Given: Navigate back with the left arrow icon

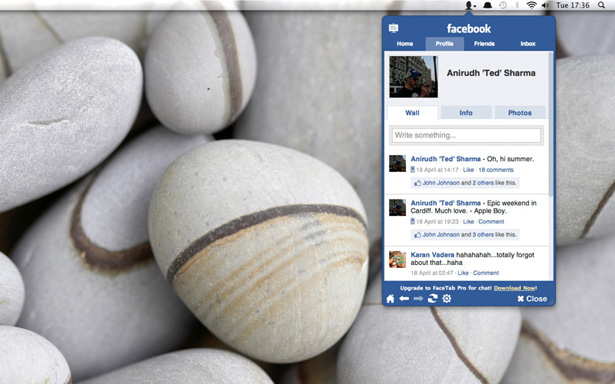Looking at the screenshot, I should point(404,299).
